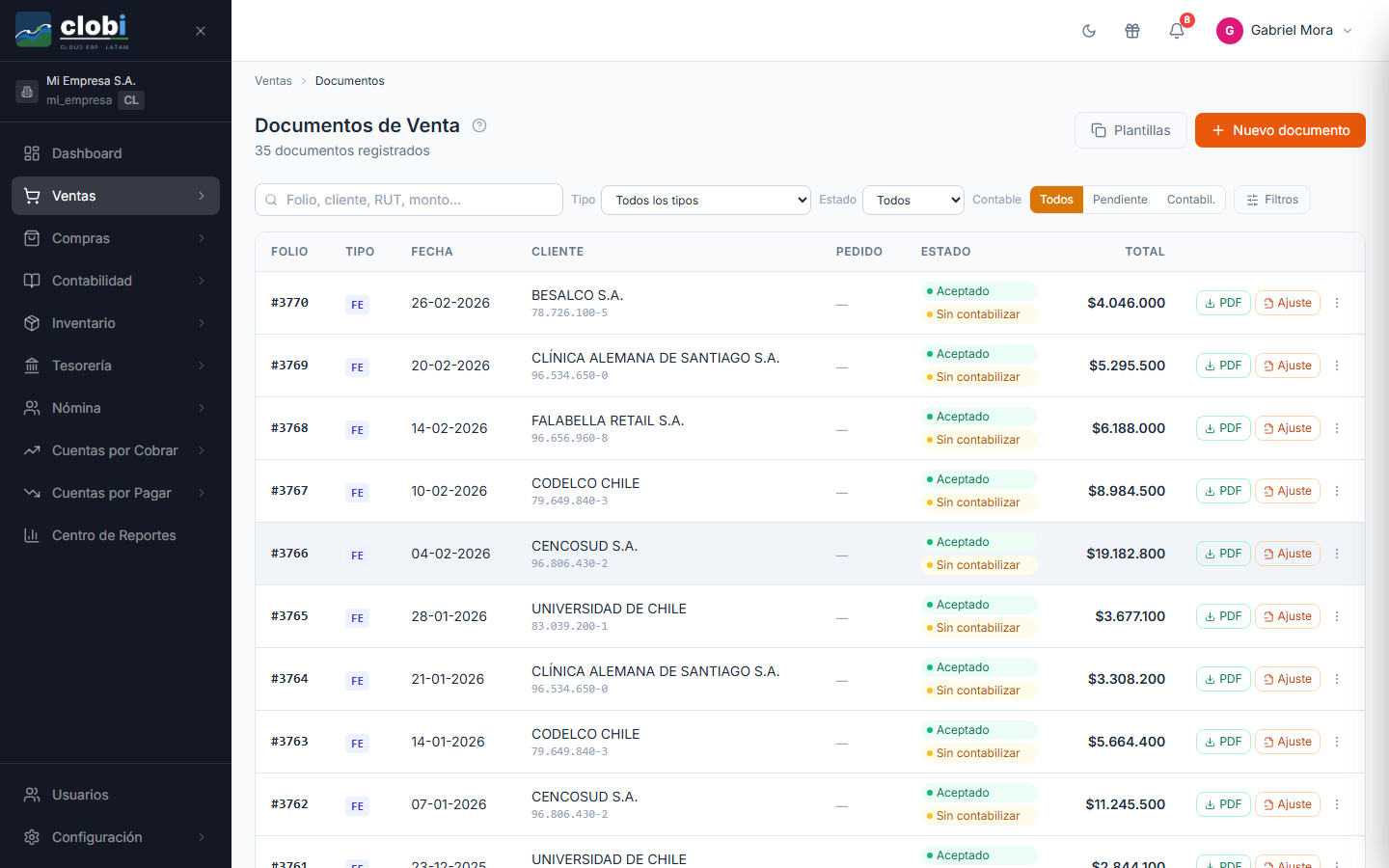Download PDF for folio #3763
The height and width of the screenshot is (868, 1389).
1223,742
